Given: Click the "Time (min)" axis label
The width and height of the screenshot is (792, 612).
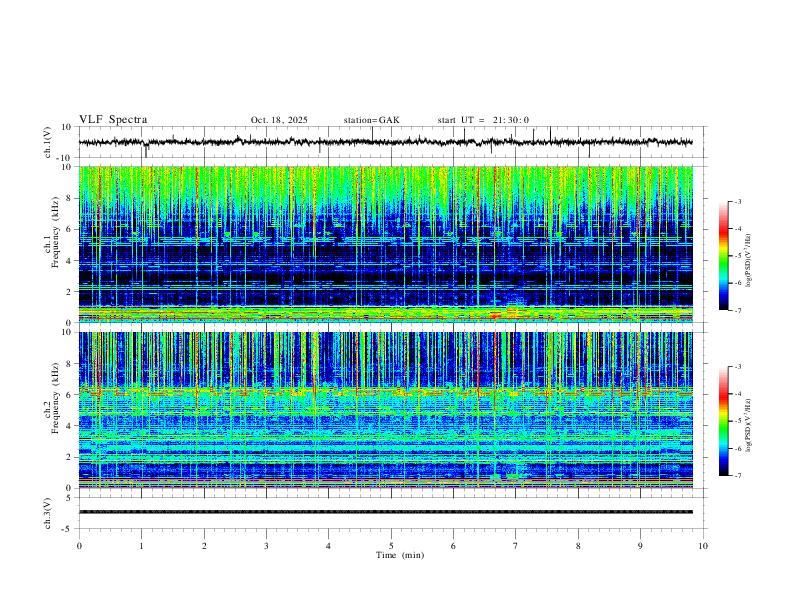Looking at the screenshot, I should click(400, 555).
